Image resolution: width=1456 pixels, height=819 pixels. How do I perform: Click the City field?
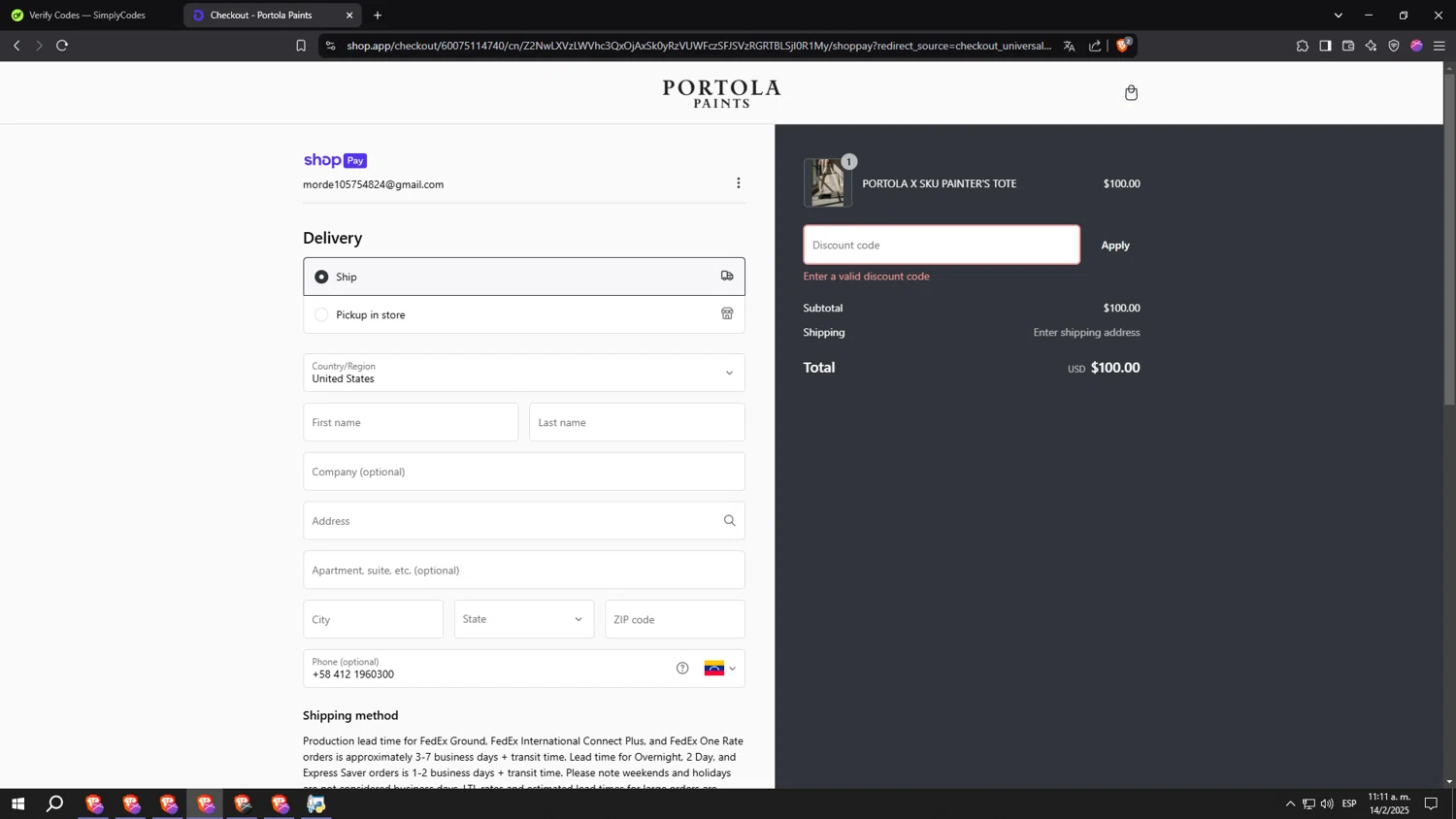click(x=373, y=619)
